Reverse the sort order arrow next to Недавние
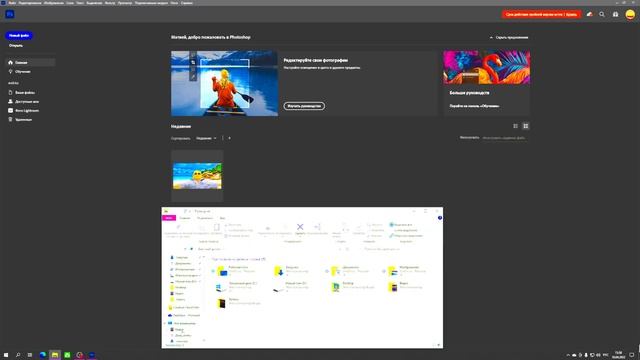Viewport: 640px width, 360px height. pyautogui.click(x=229, y=138)
